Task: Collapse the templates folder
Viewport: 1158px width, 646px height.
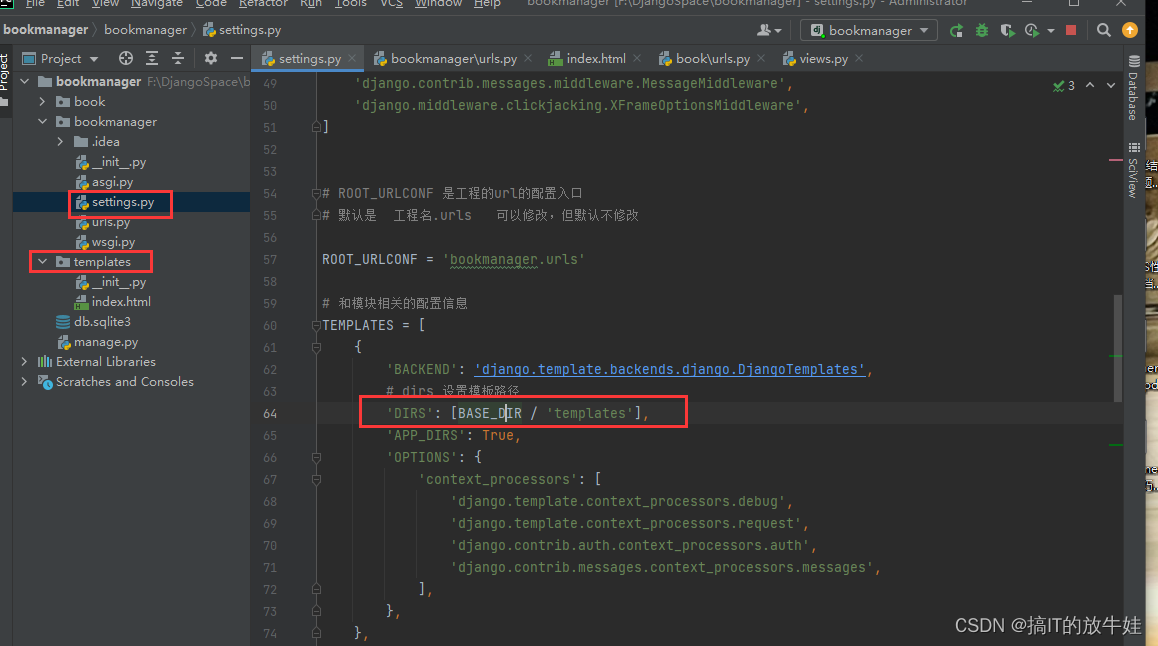Action: [x=42, y=262]
